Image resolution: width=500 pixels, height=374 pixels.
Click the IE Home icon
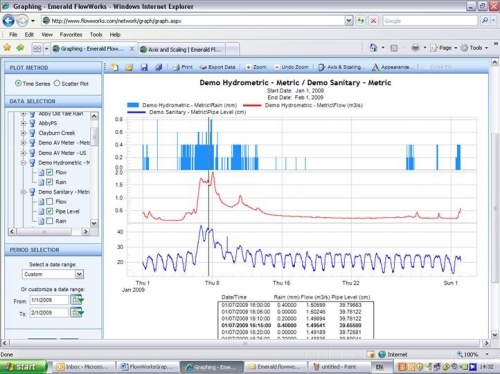click(x=373, y=48)
